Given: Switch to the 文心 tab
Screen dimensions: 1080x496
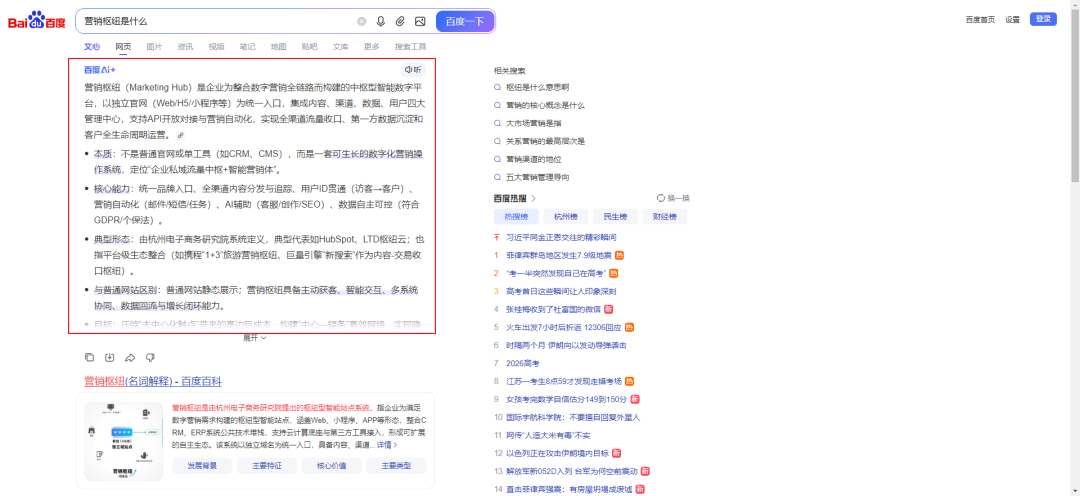Looking at the screenshot, I should coord(92,47).
